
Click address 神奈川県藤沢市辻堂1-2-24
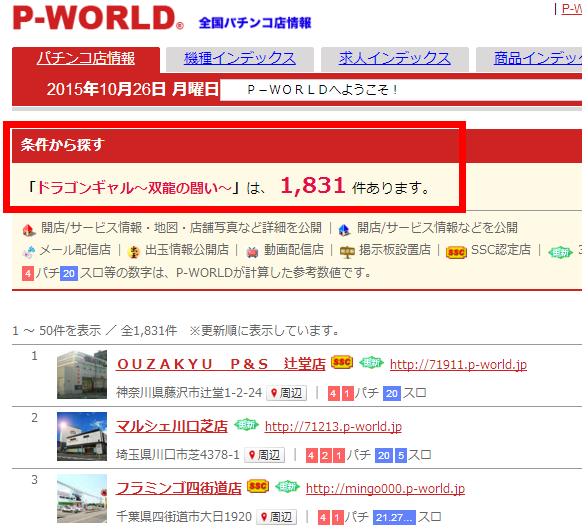[x=189, y=393]
